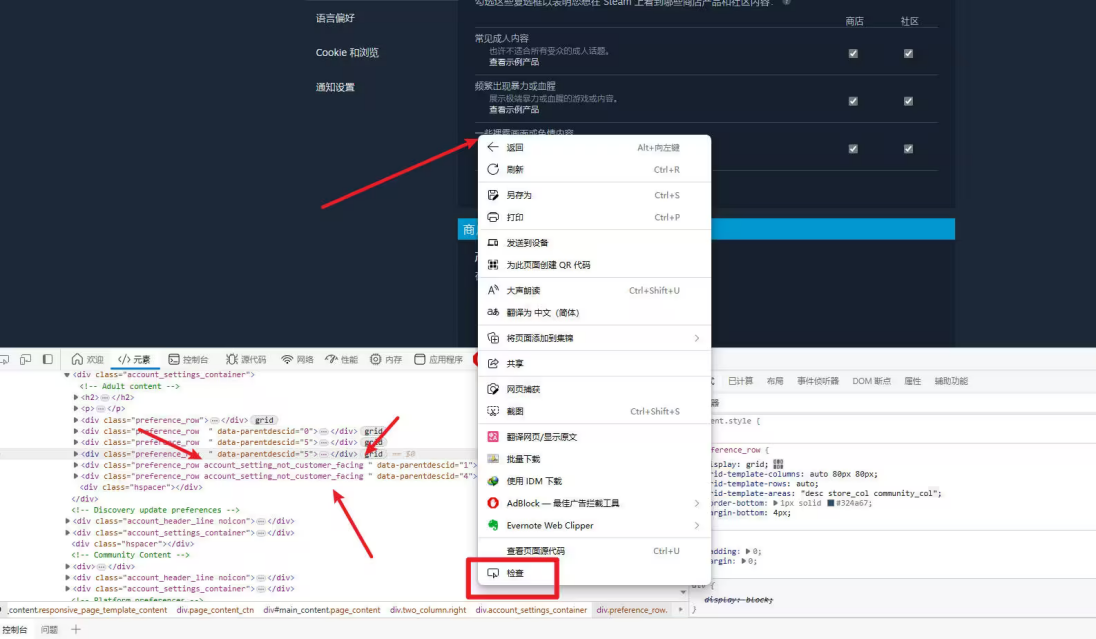
Task: Open the 控制台 console tool in DevTools
Action: (x=188, y=359)
